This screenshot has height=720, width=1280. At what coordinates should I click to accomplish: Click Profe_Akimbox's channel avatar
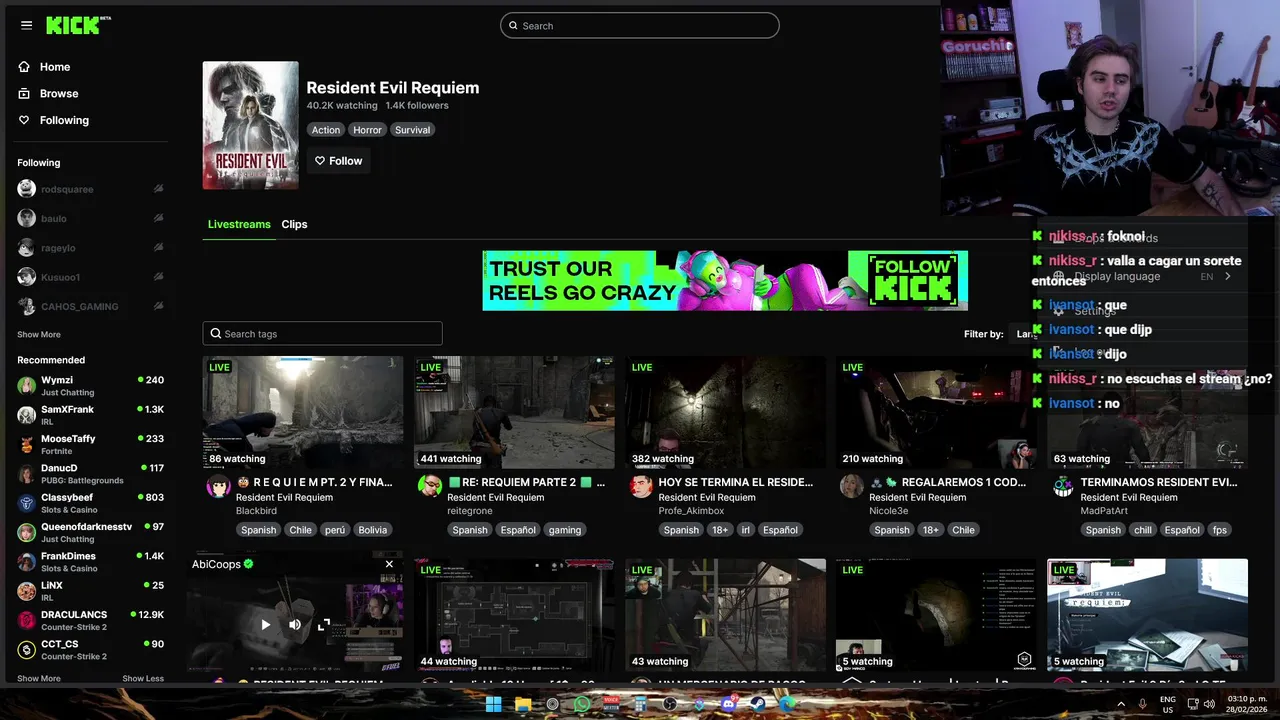click(641, 487)
